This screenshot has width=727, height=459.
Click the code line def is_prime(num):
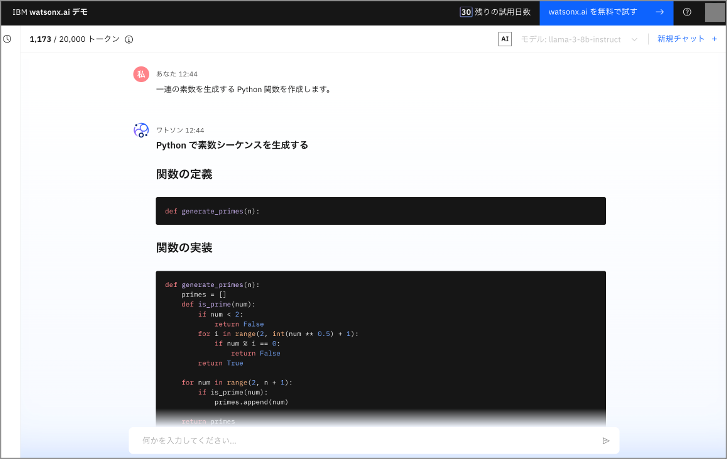coord(218,304)
